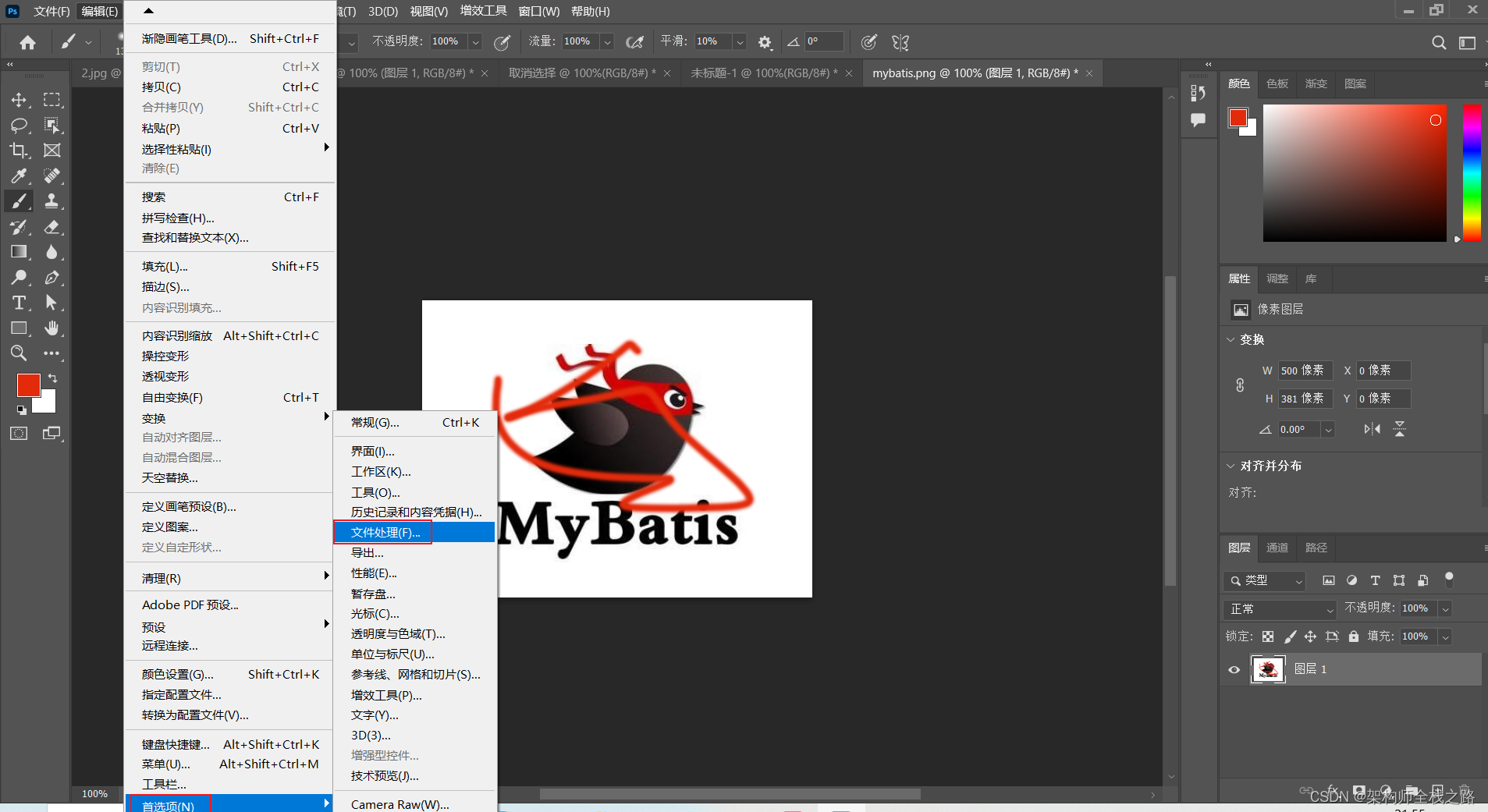
Task: Toggle link width and height
Action: coord(1240,385)
